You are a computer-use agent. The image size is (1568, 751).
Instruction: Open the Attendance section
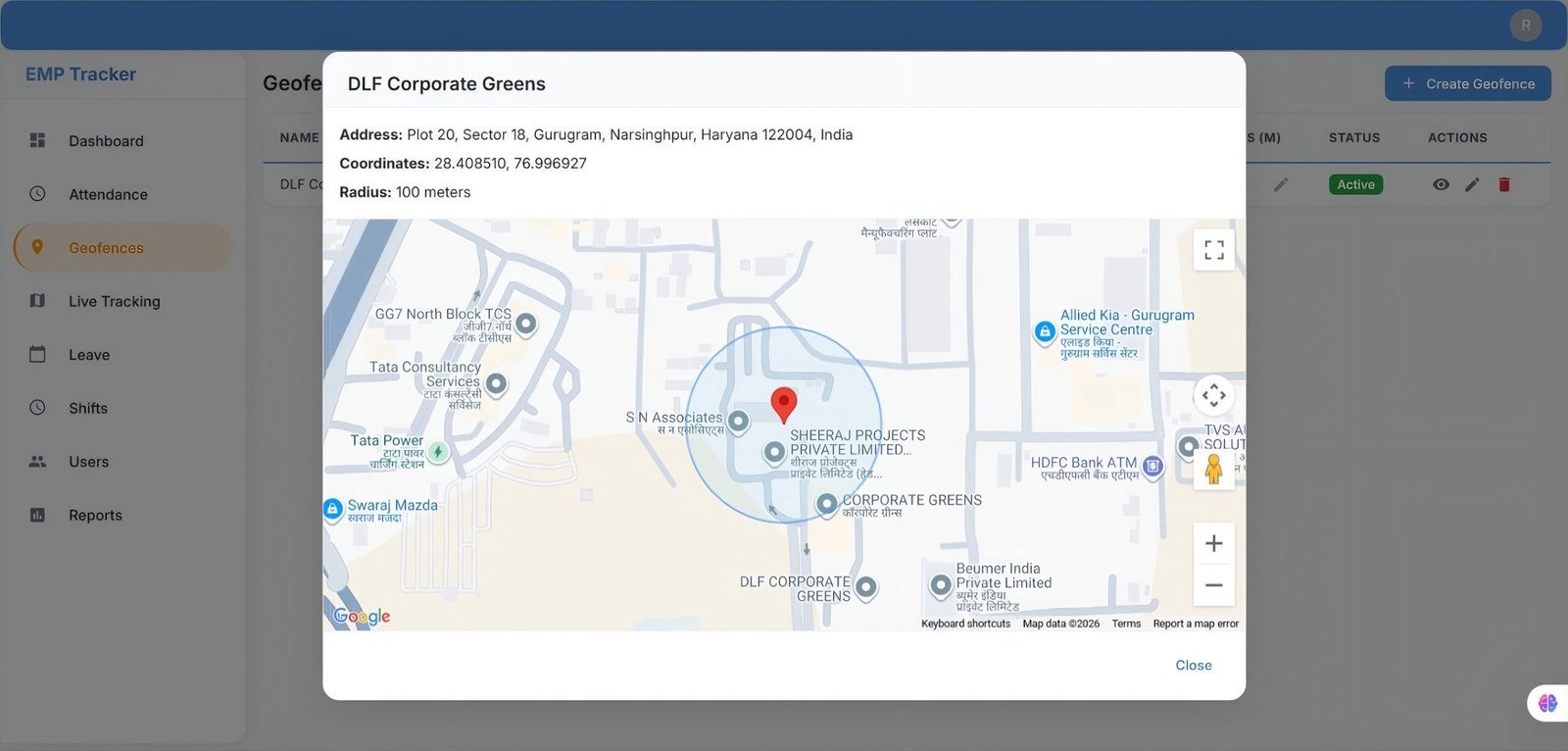point(108,194)
